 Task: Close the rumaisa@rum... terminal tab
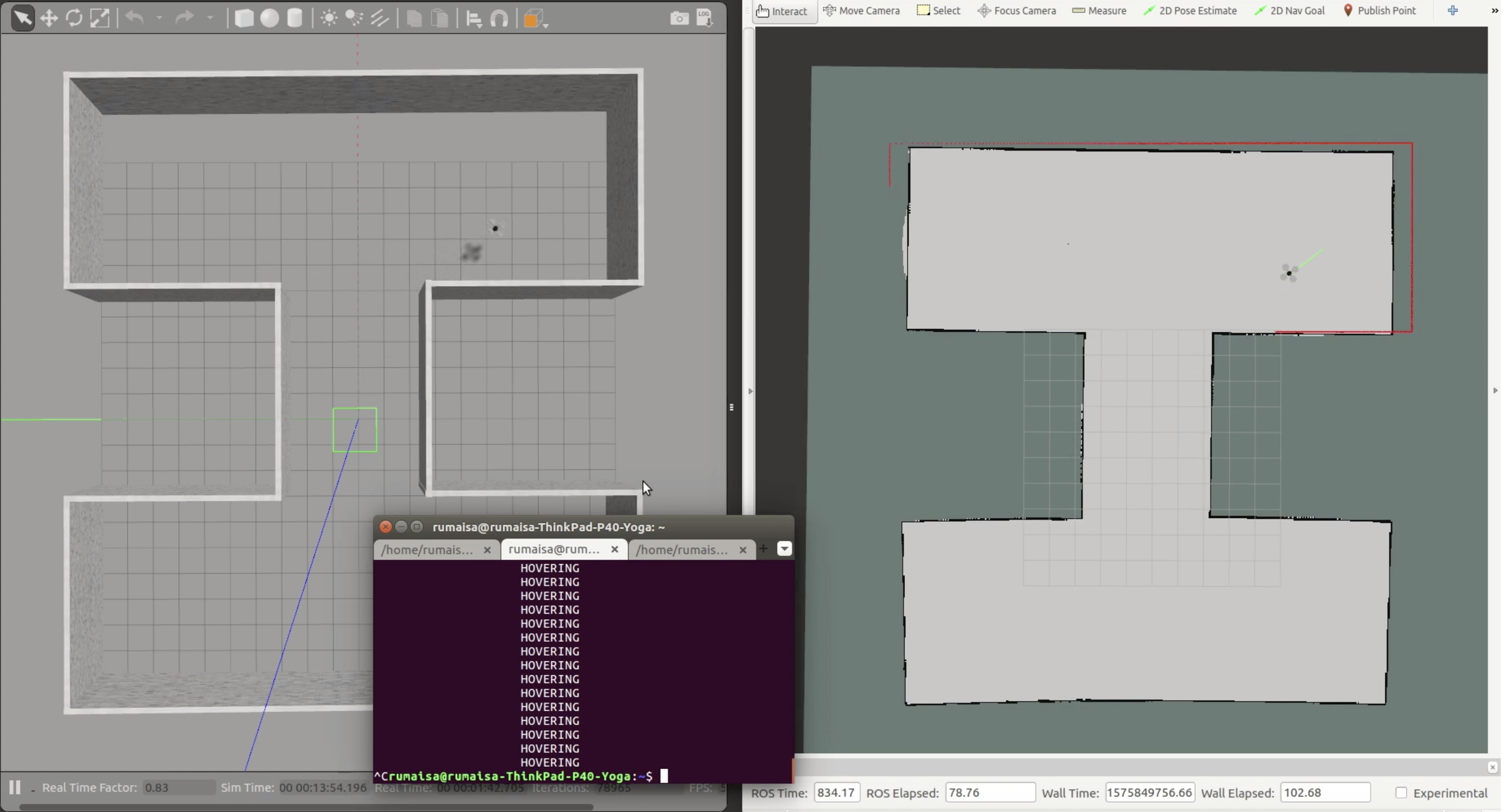click(x=615, y=549)
